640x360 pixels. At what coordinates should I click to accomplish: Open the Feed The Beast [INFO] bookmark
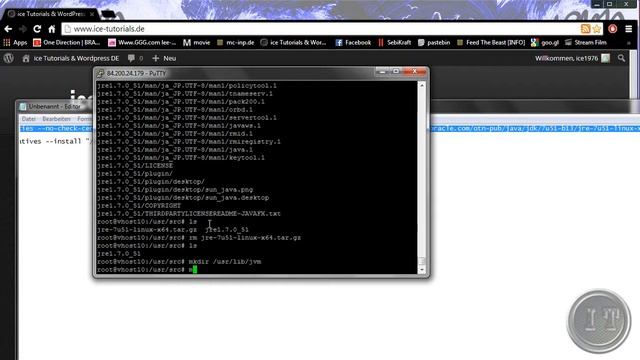491,42
